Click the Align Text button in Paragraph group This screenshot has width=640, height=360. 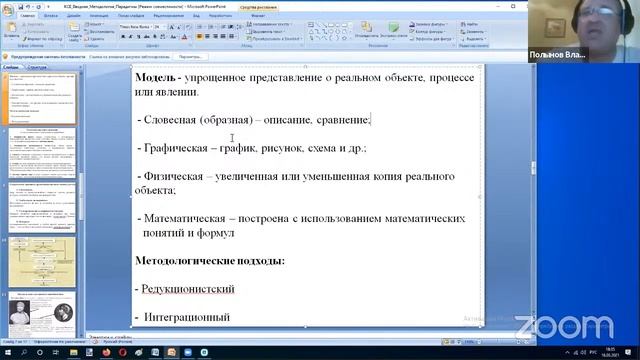[265, 31]
